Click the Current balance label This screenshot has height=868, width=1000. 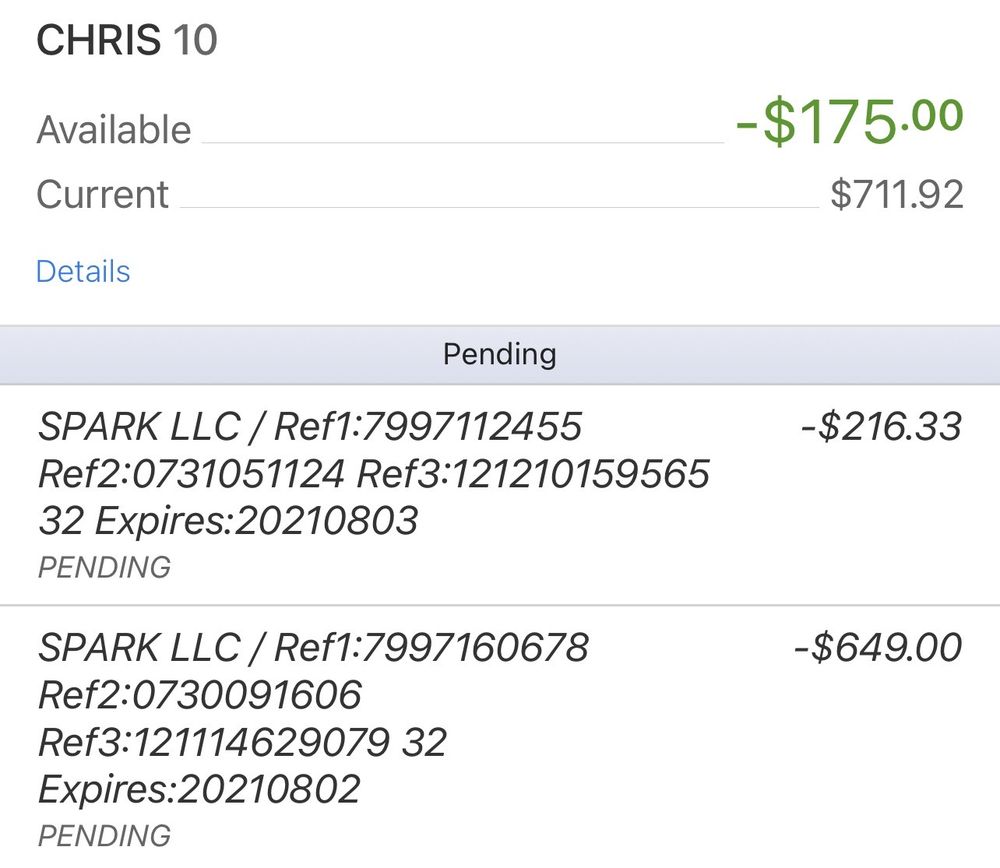tap(103, 194)
